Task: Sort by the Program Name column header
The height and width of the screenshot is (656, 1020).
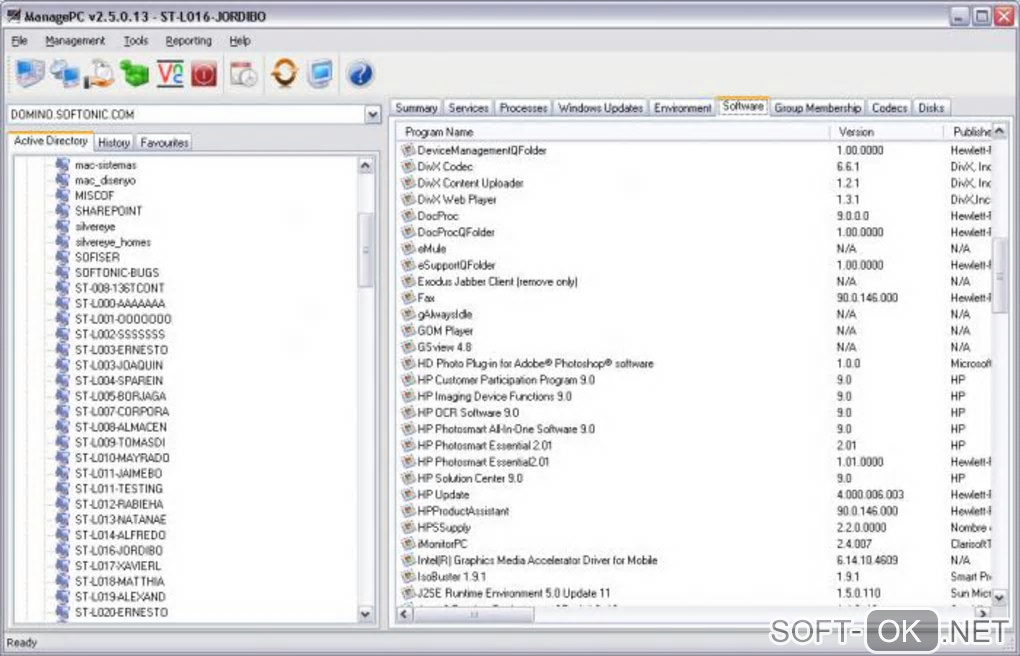Action: click(x=613, y=132)
